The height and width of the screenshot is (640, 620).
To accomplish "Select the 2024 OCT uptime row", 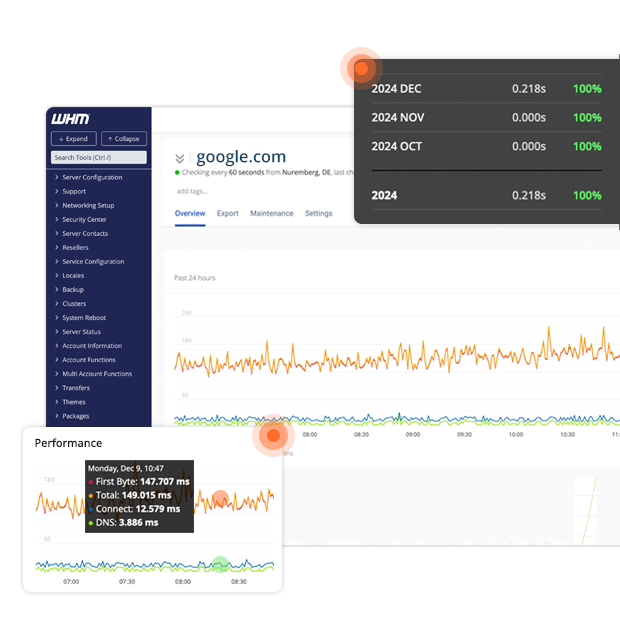I will 486,146.
